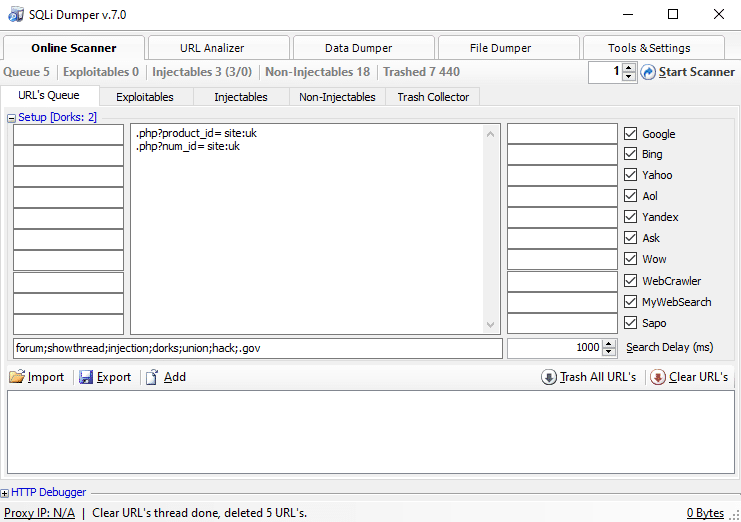Toggle the Google search engine checkbox
The height and width of the screenshot is (522, 741).
pos(630,134)
